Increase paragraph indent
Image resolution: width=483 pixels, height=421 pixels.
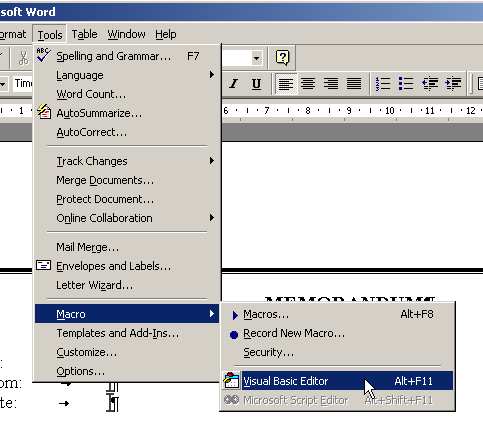[453, 84]
